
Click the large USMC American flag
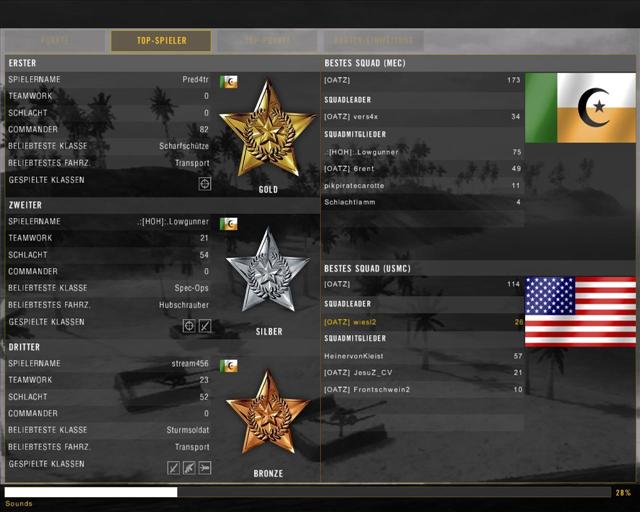(580, 311)
